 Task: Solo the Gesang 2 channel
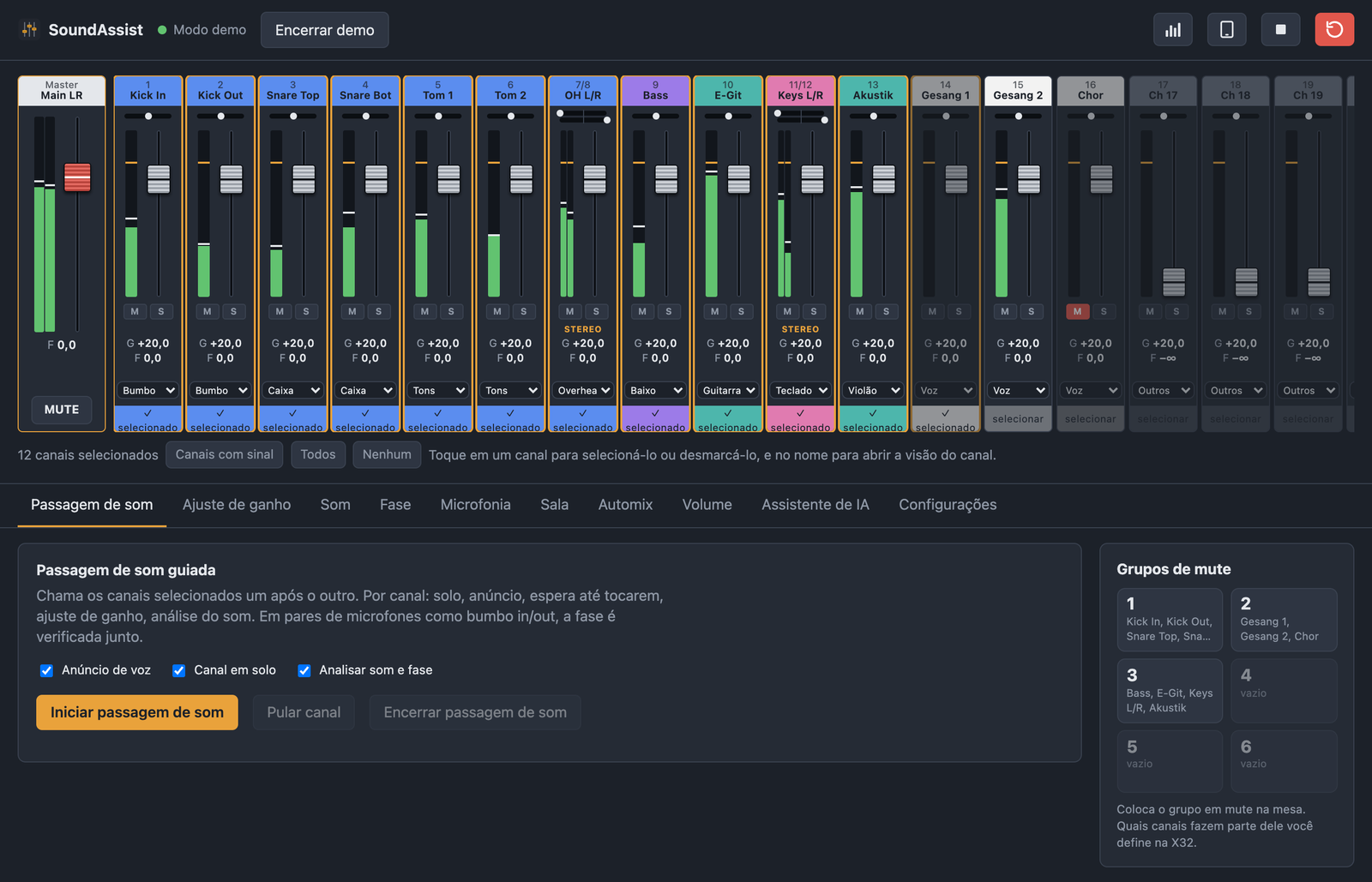tap(1032, 311)
